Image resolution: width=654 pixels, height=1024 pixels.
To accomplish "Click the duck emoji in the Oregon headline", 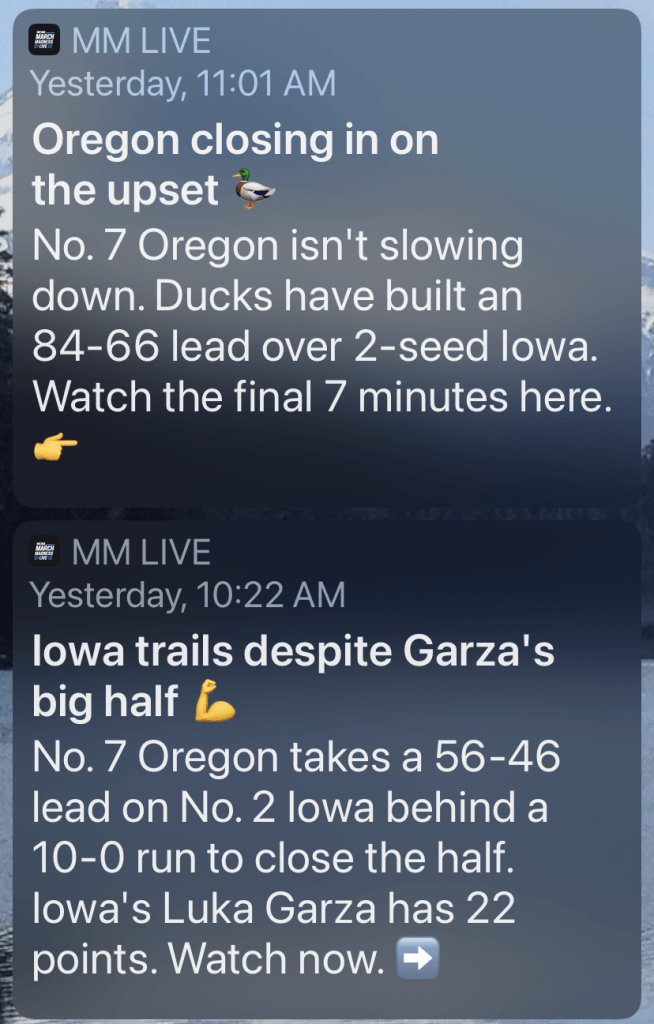I will click(254, 188).
